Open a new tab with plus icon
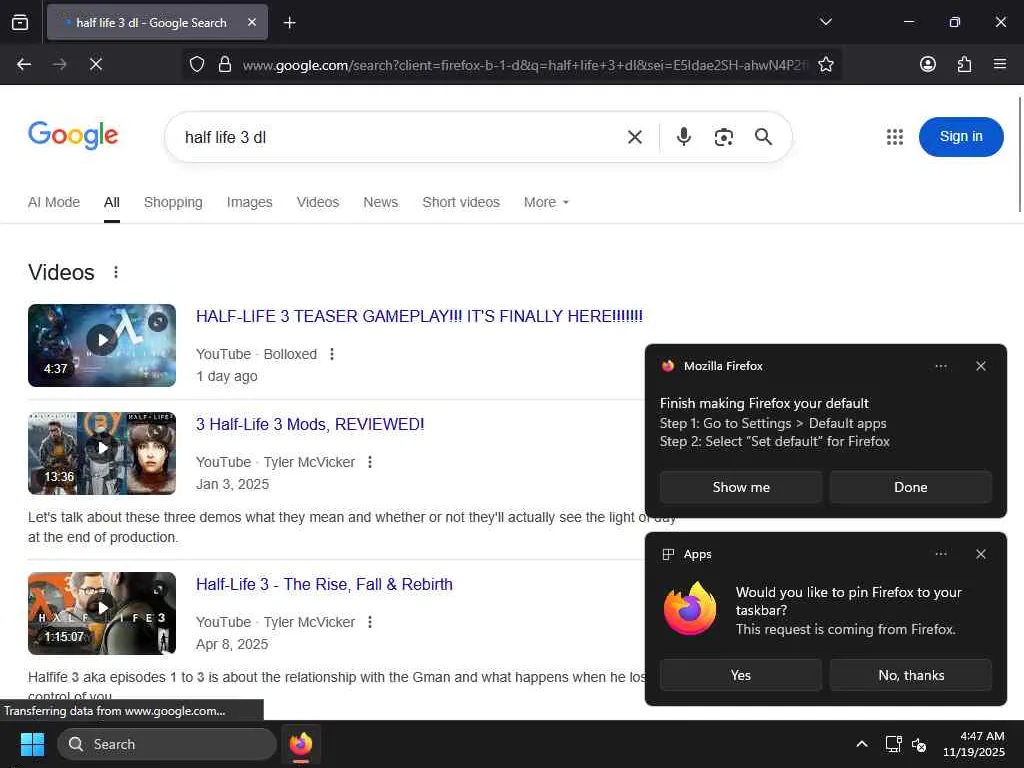This screenshot has height=768, width=1024. [x=289, y=23]
